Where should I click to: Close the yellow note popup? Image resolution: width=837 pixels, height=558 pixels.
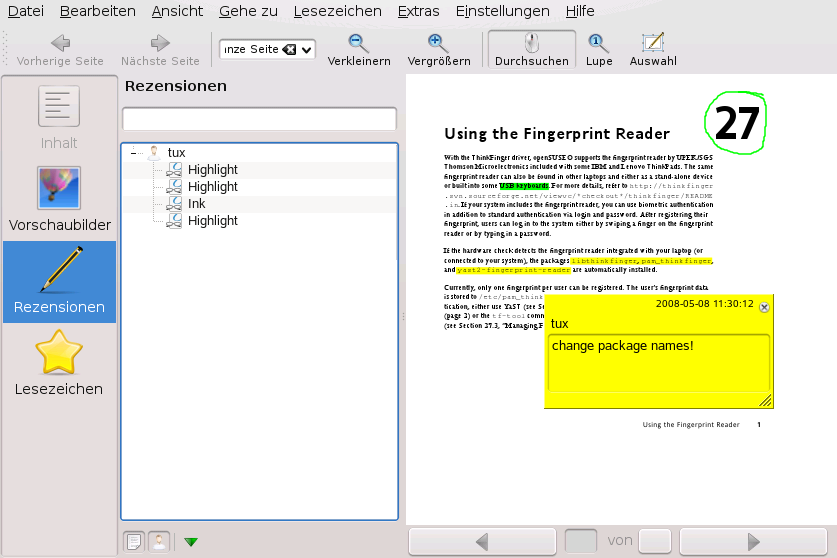[764, 307]
